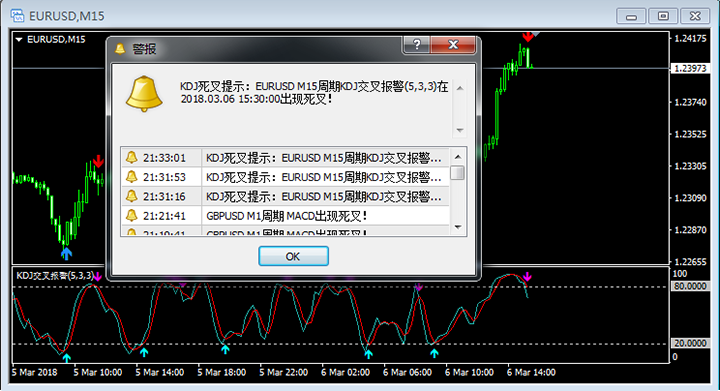This screenshot has width=720, height=391.
Task: Click the large golden bell alert icon
Action: [x=144, y=94]
